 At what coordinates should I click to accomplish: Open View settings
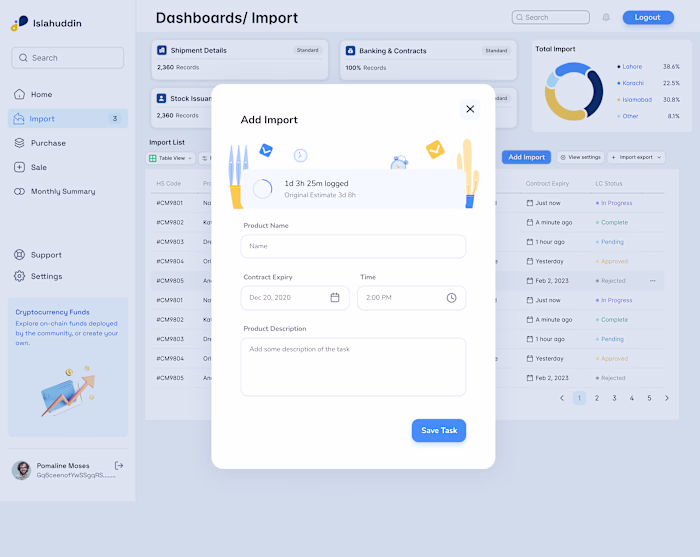tap(580, 157)
